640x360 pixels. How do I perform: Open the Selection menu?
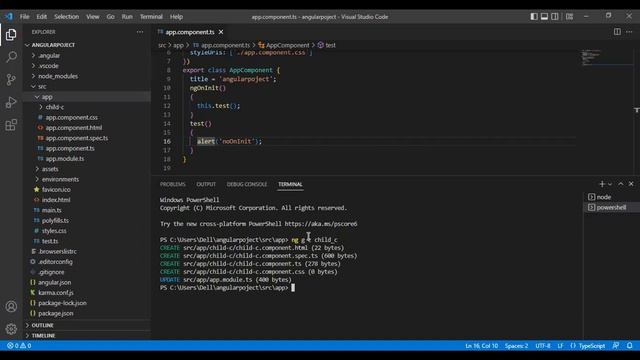coord(67,17)
